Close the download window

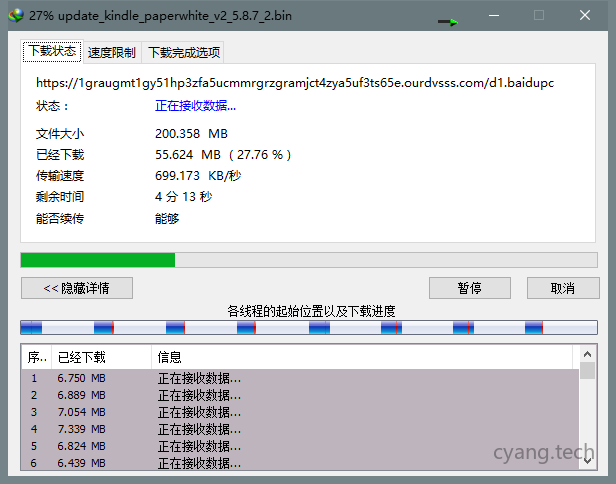pos(585,15)
